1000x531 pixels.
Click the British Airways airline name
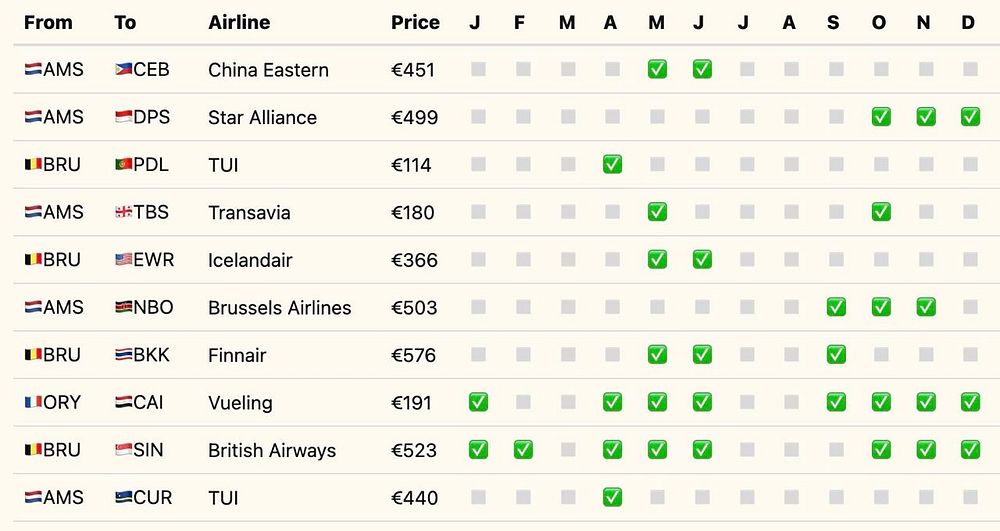pyautogui.click(x=272, y=450)
